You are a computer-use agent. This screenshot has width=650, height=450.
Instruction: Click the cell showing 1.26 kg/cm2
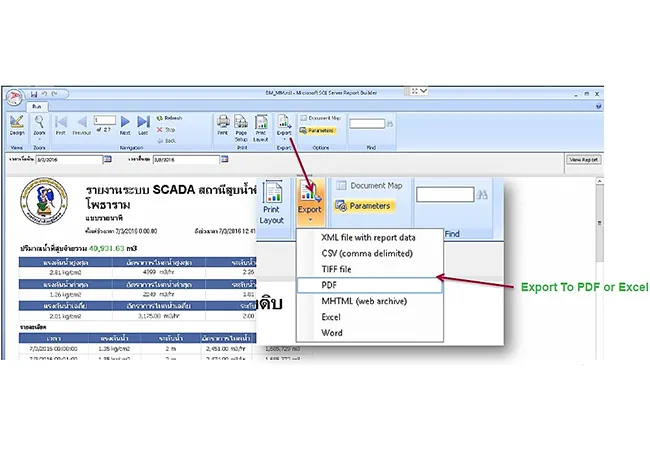pos(65,295)
